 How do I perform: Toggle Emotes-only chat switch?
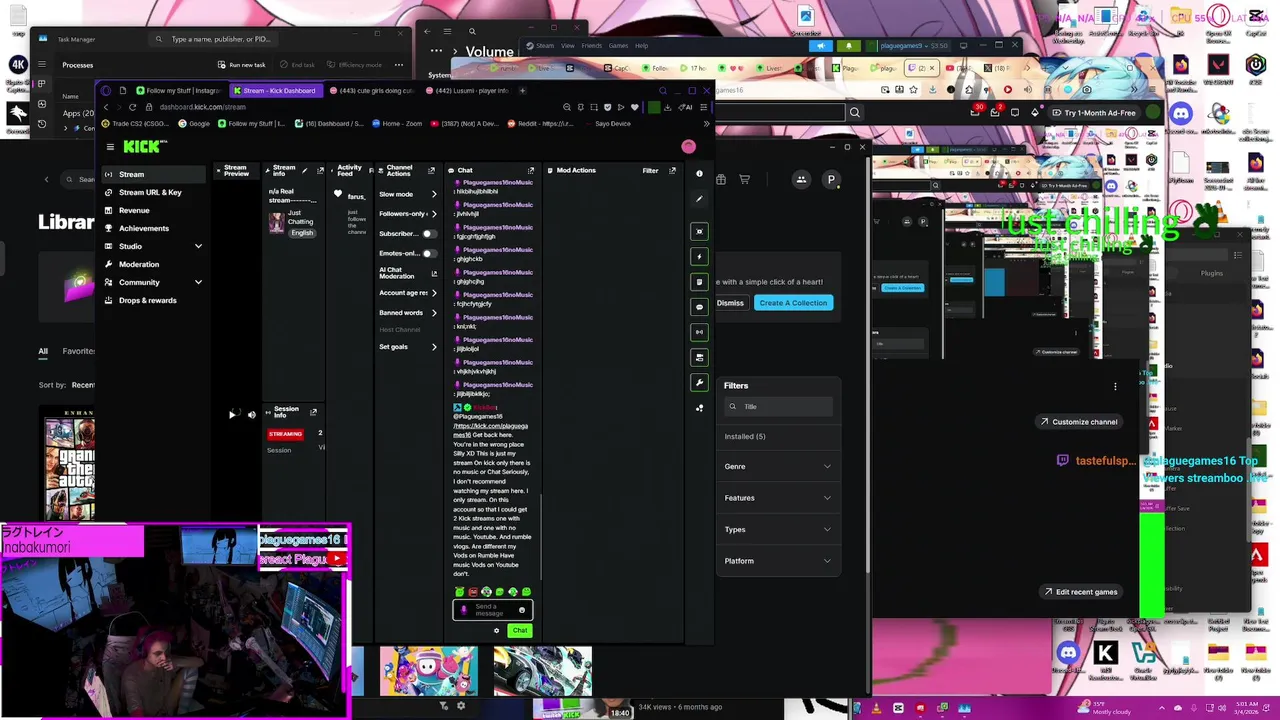(428, 253)
